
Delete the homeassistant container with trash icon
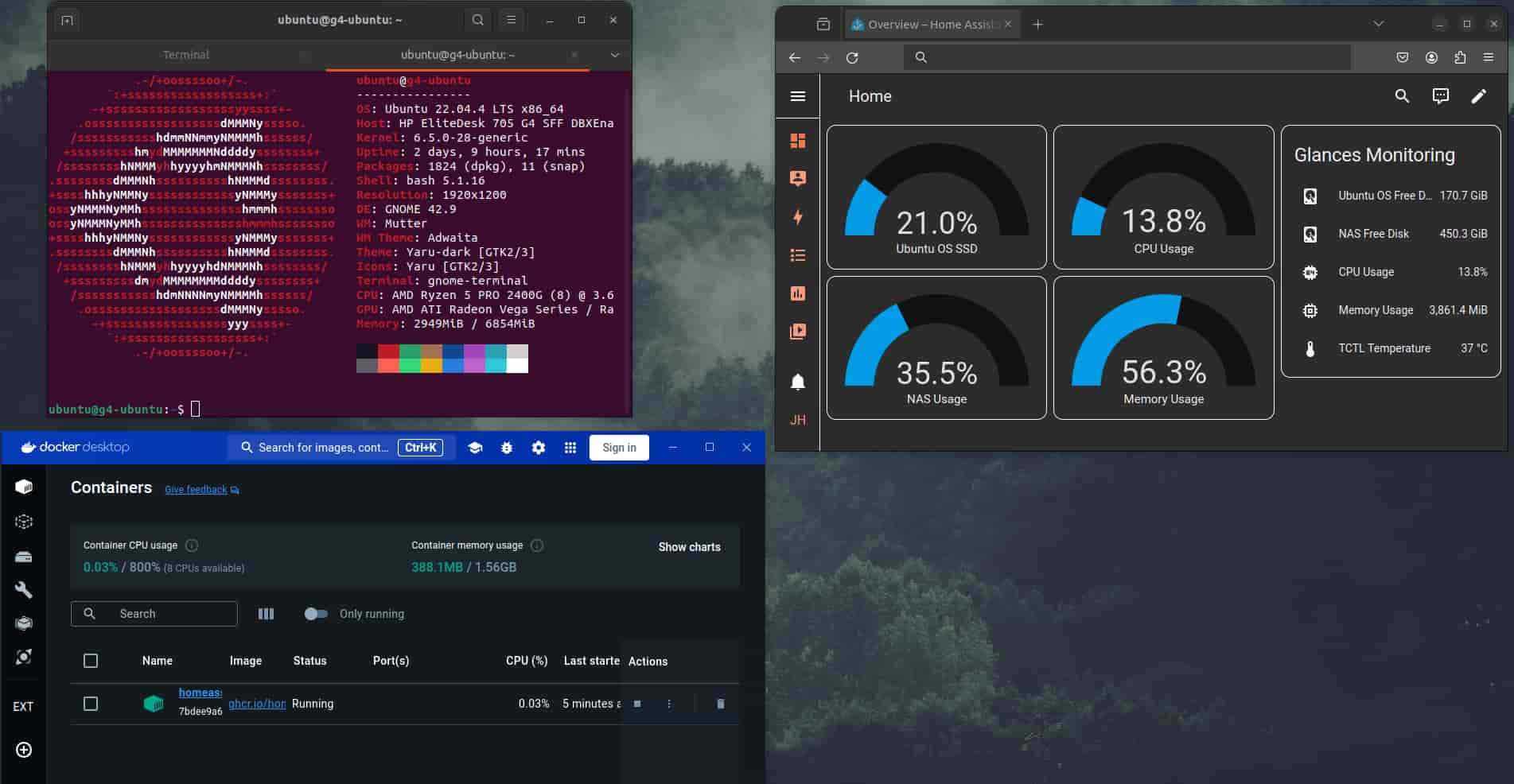pyautogui.click(x=721, y=704)
